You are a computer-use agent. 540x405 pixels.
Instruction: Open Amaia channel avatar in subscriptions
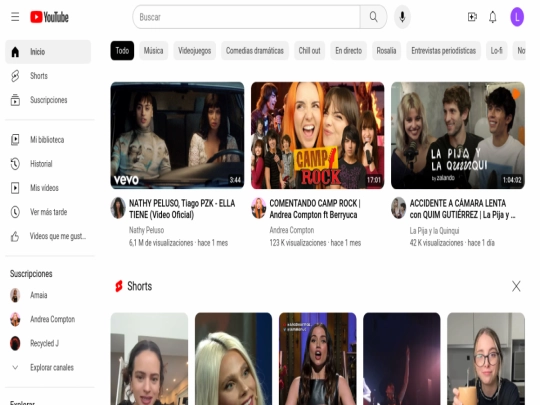point(15,295)
